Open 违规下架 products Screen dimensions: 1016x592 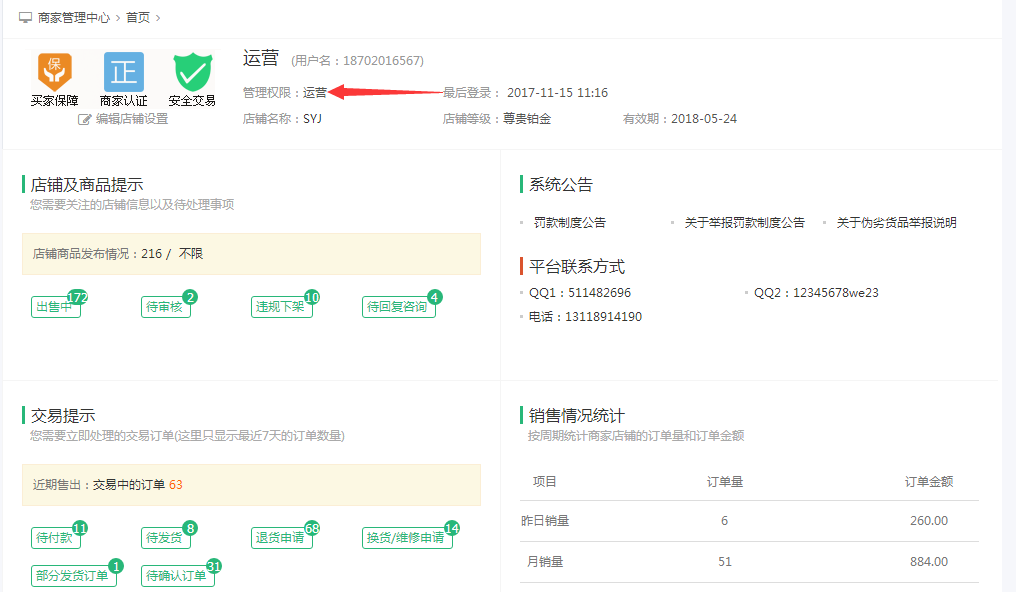(x=280, y=307)
